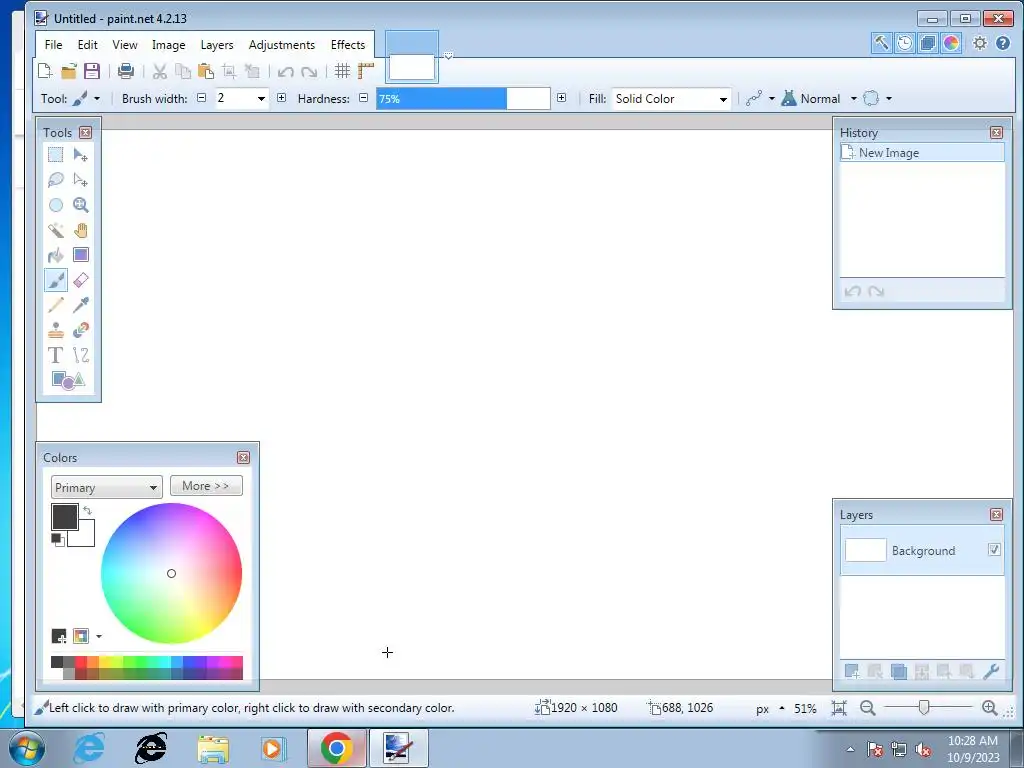Open the View menu
This screenshot has height=768, width=1024.
(125, 44)
